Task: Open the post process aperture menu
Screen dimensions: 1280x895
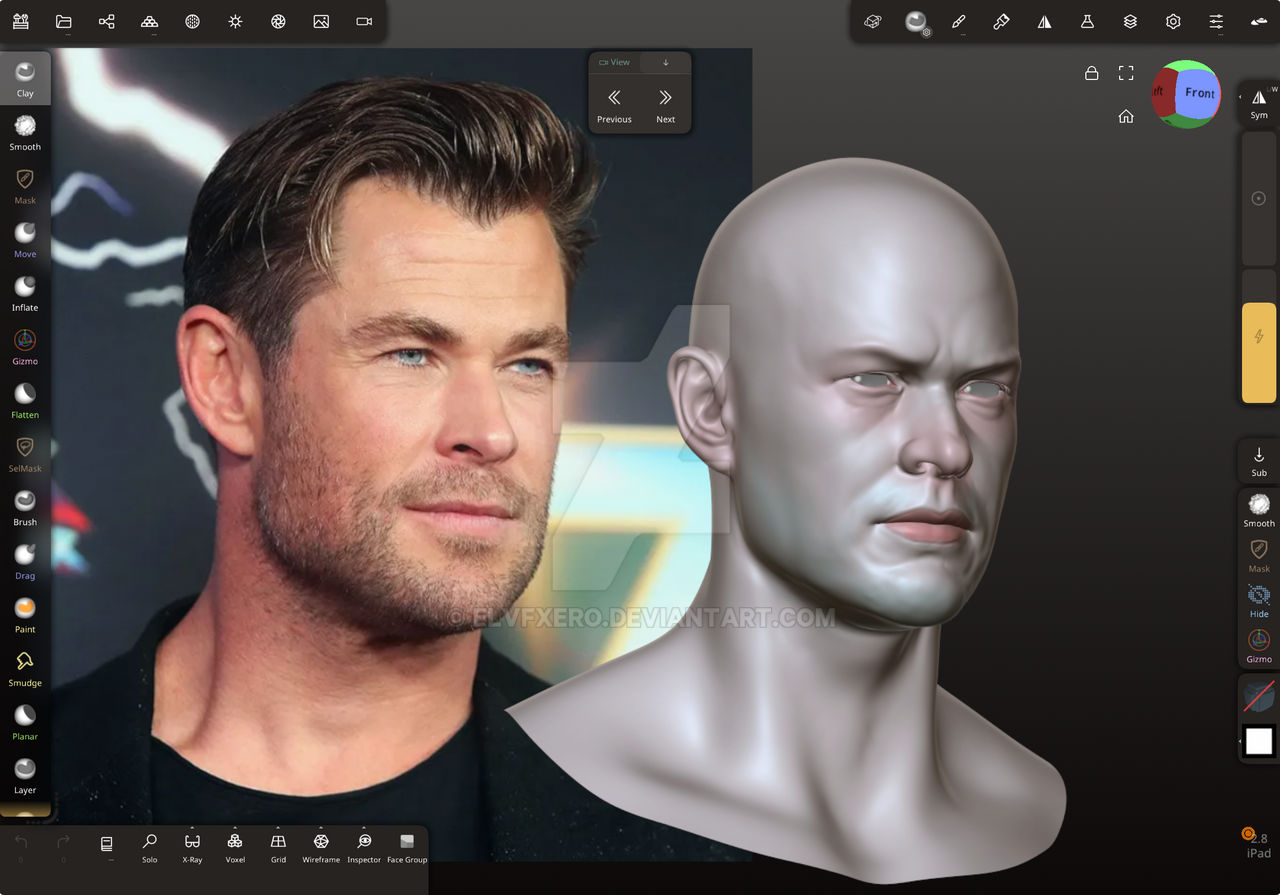Action: pos(278,21)
